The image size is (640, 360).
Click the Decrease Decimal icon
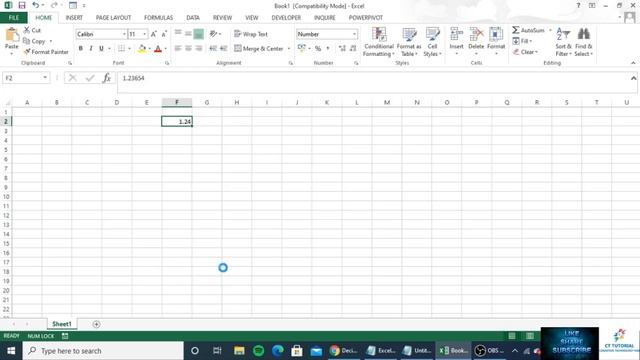pyautogui.click(x=353, y=49)
